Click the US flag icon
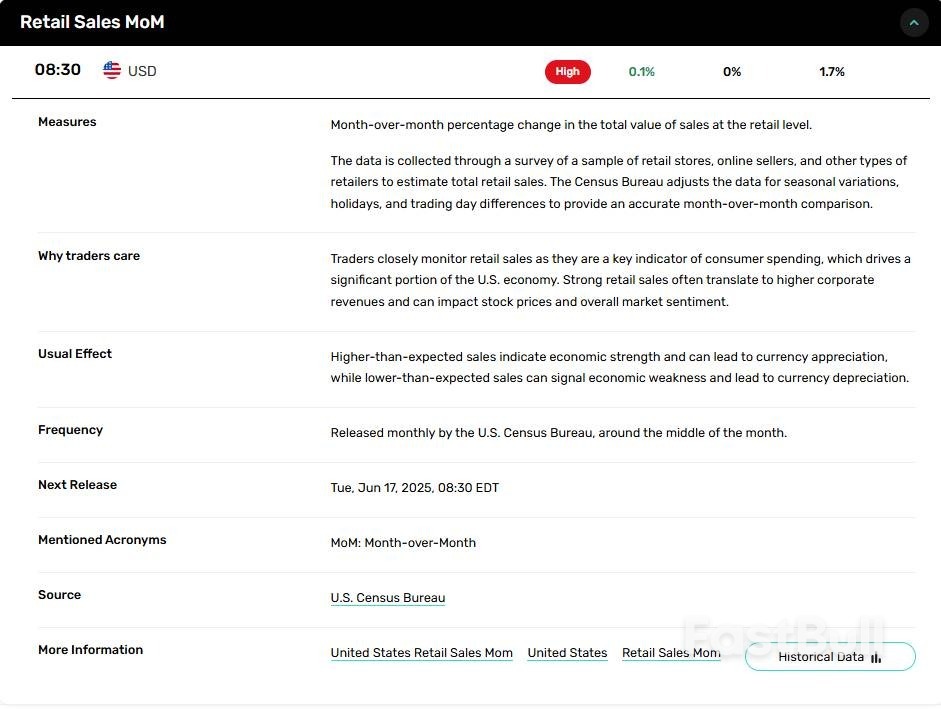This screenshot has height=709, width=941. (x=112, y=71)
